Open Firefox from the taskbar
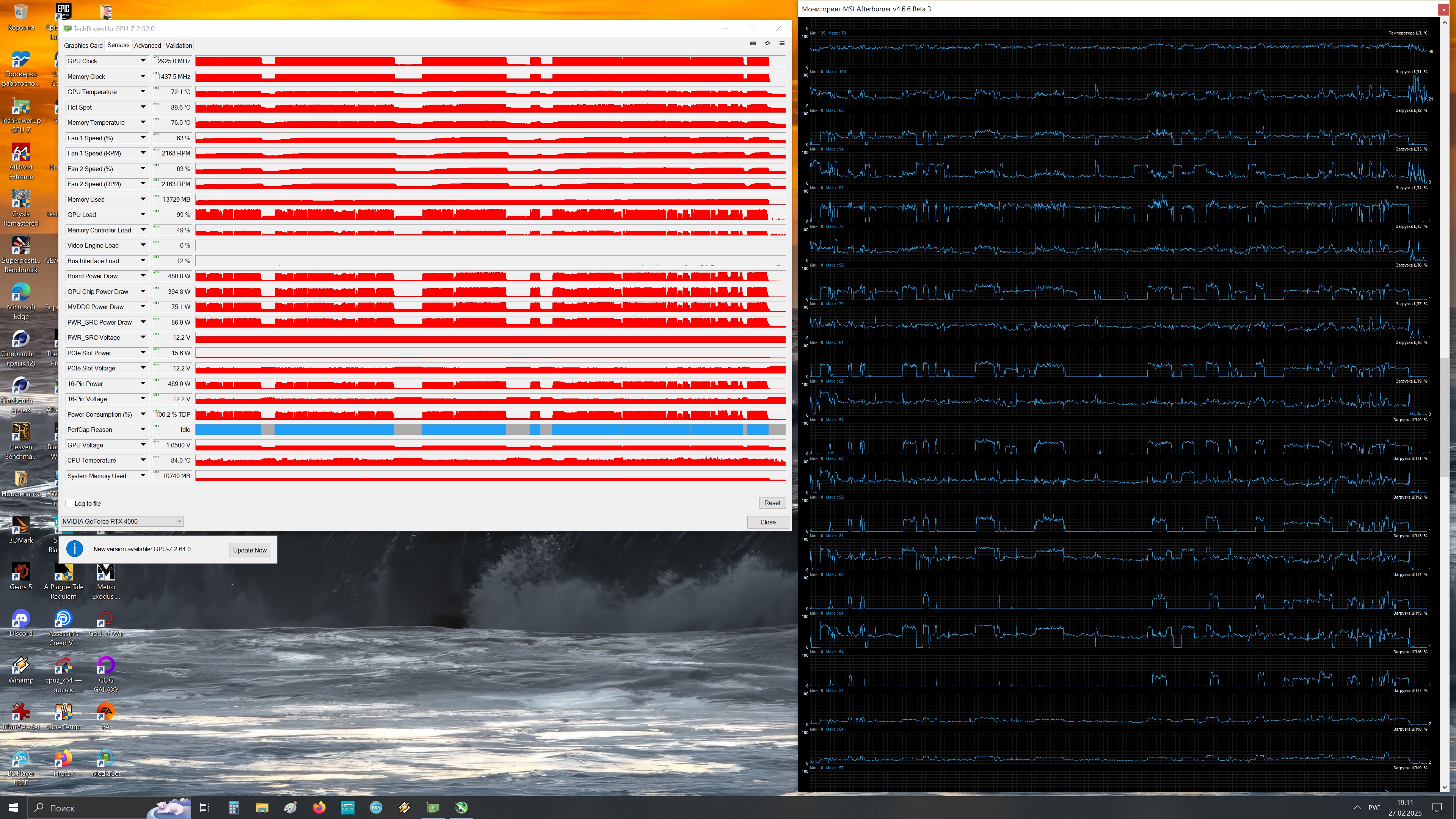Image resolution: width=1456 pixels, height=819 pixels. [x=319, y=807]
